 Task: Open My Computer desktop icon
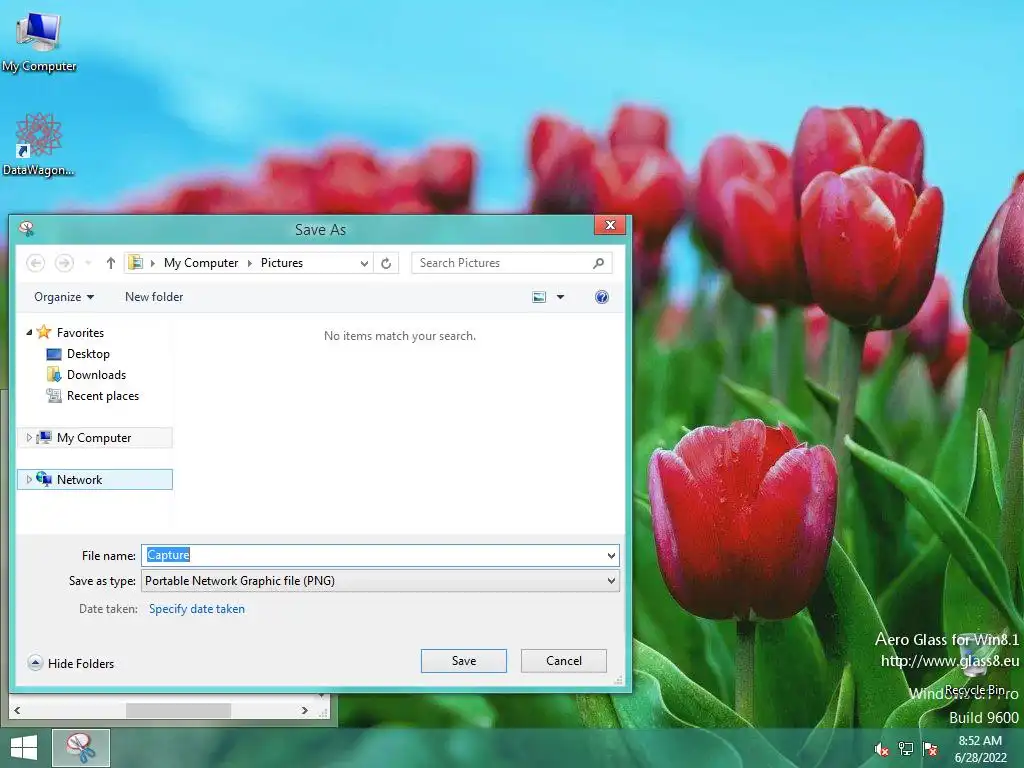[x=39, y=40]
